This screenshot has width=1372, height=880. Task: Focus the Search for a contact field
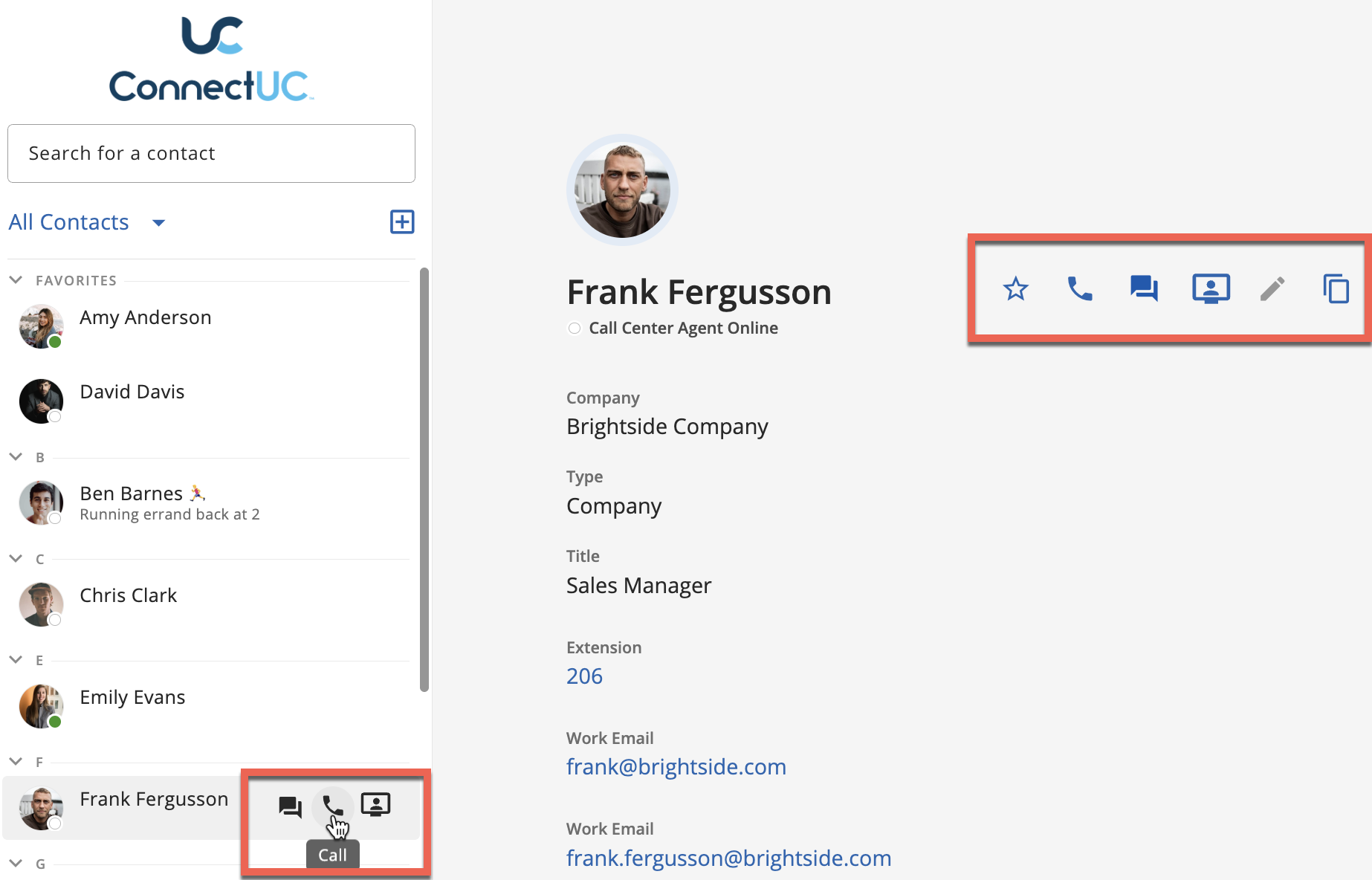(x=211, y=153)
